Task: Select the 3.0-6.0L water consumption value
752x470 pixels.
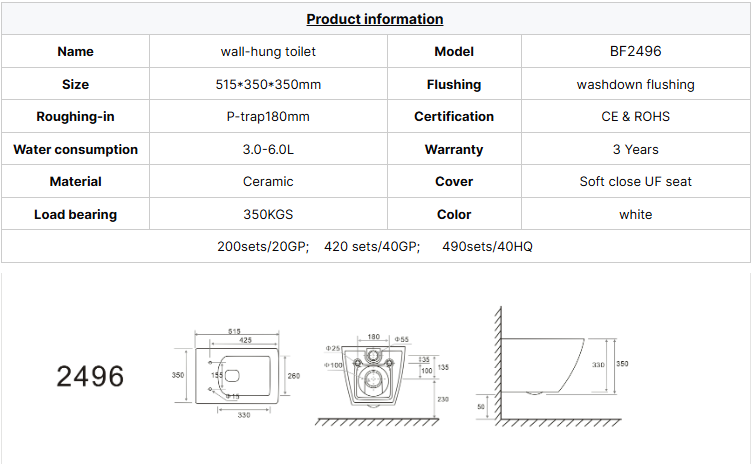Action: pyautogui.click(x=268, y=150)
